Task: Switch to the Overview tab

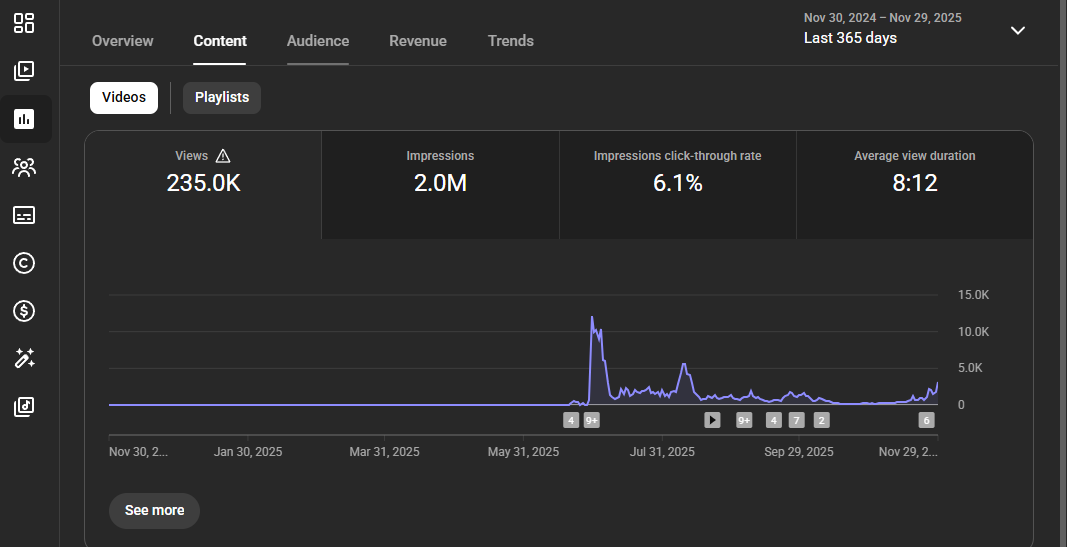Action: point(122,41)
